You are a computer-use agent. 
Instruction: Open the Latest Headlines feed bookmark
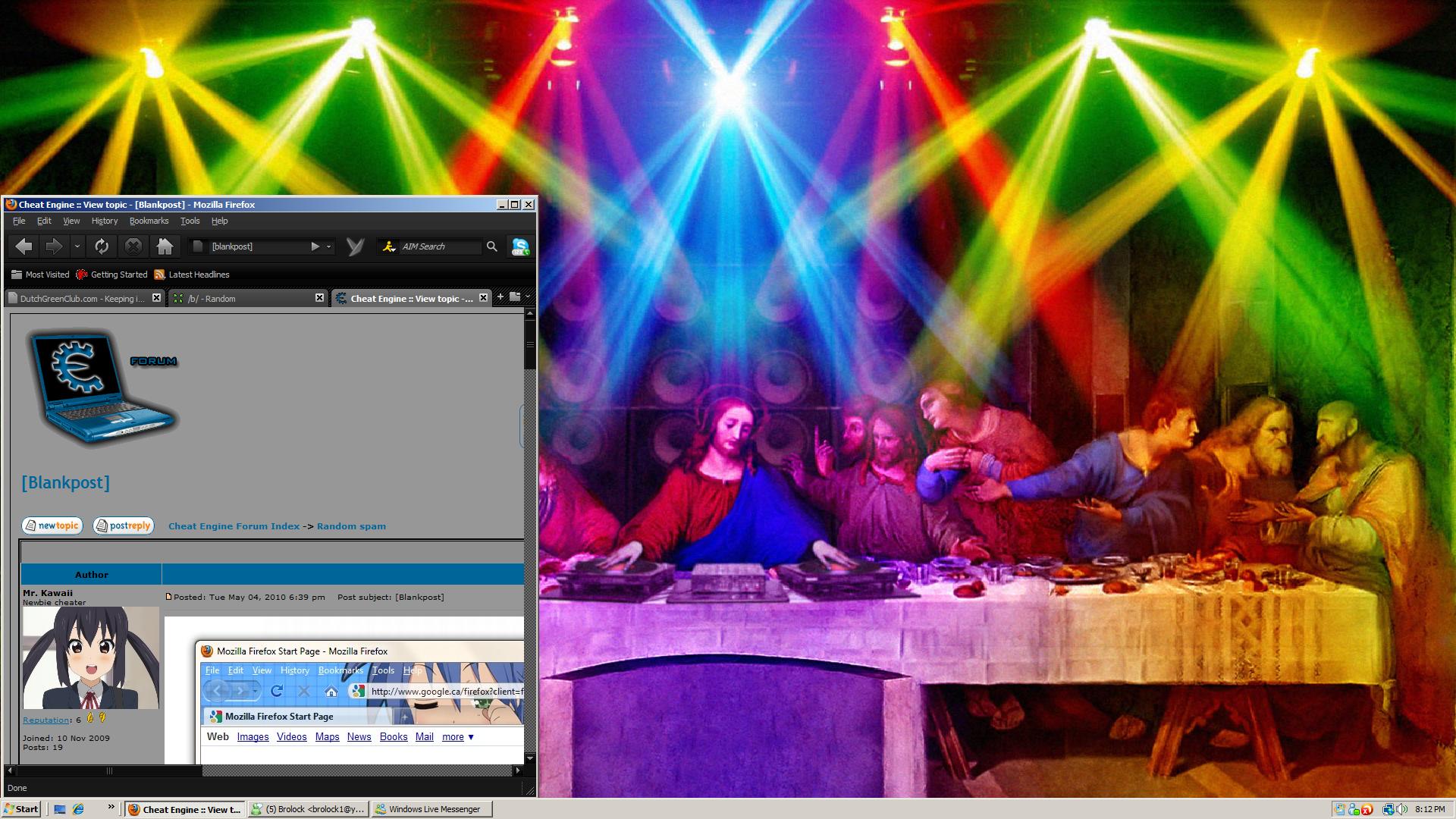[x=192, y=275]
